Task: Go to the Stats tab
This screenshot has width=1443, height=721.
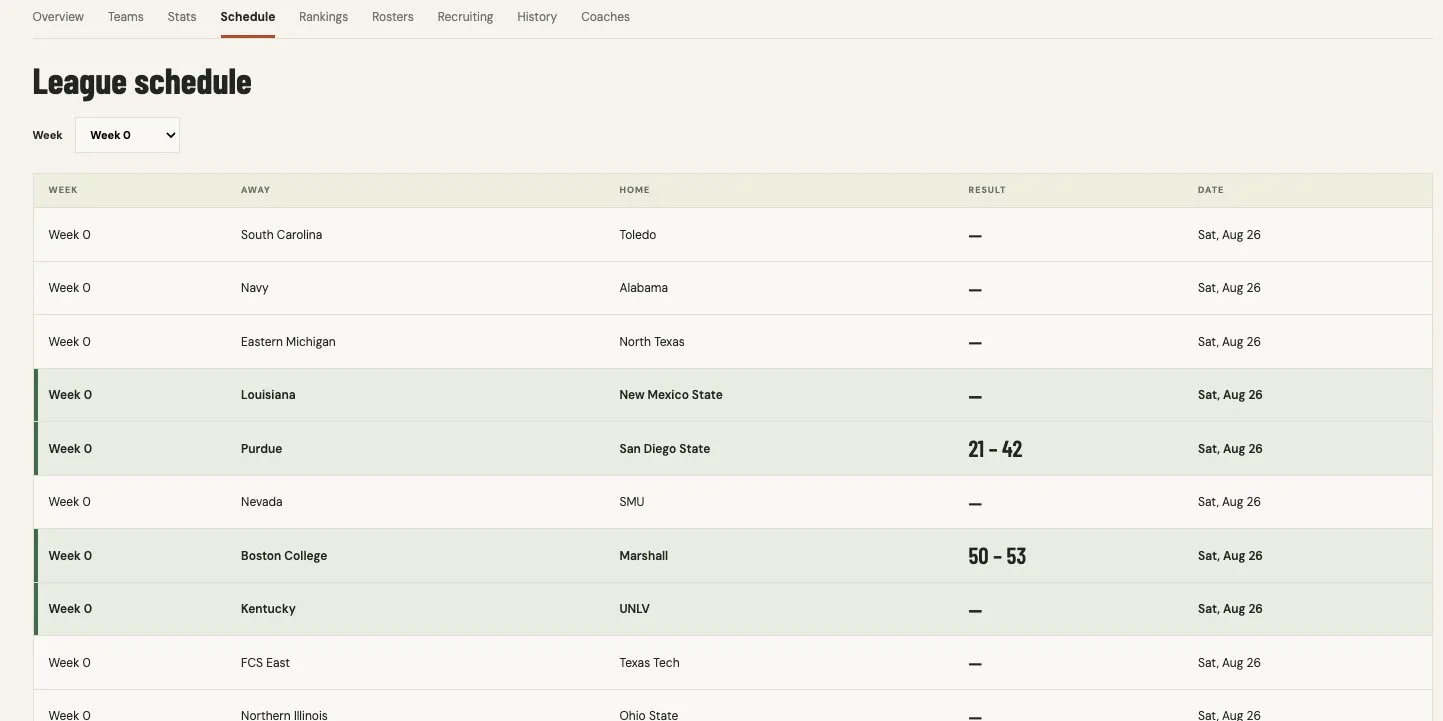Action: tap(182, 17)
